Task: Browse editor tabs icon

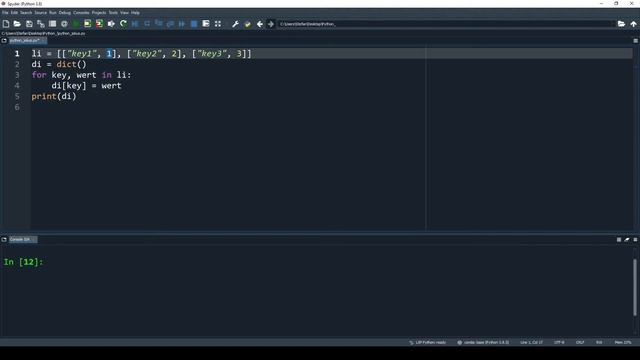Action: [4, 41]
